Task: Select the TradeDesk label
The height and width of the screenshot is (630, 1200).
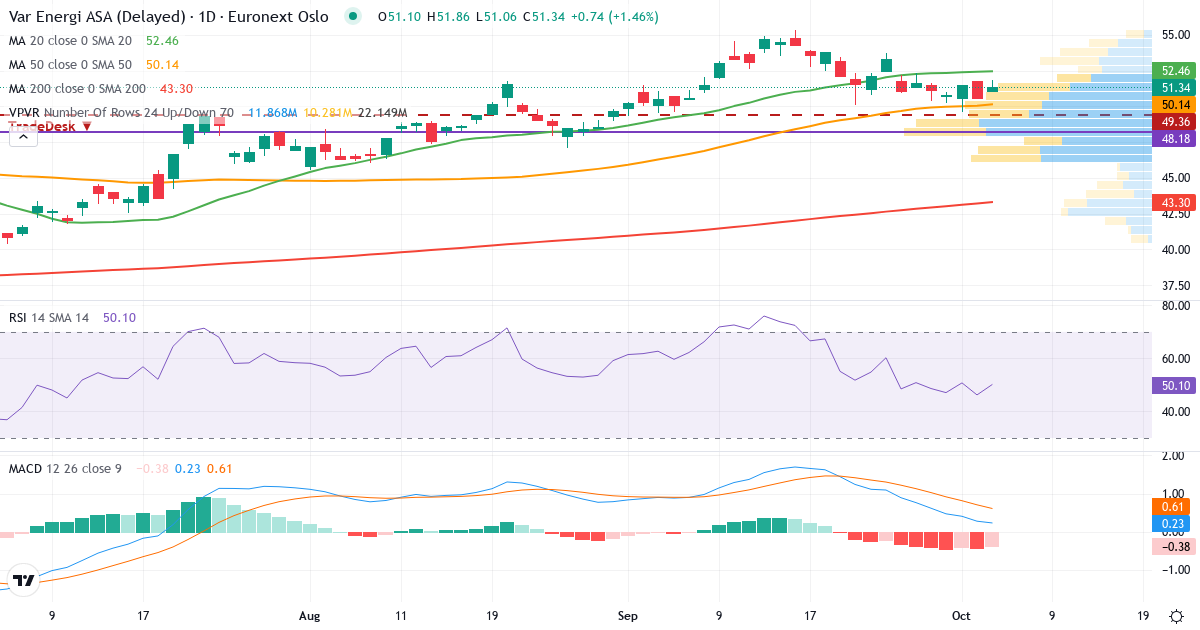Action: click(x=43, y=126)
